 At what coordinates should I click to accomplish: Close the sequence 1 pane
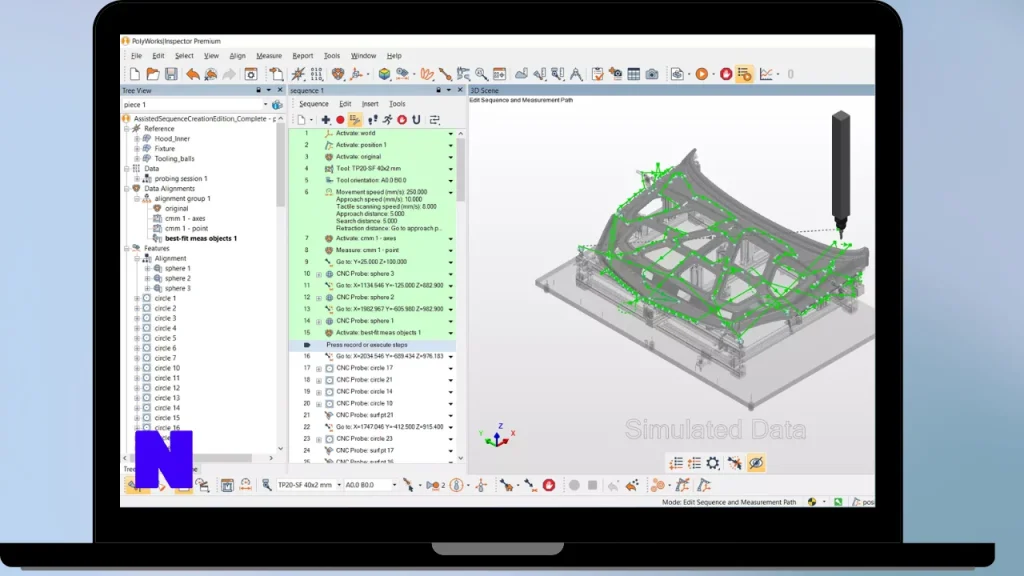(460, 90)
